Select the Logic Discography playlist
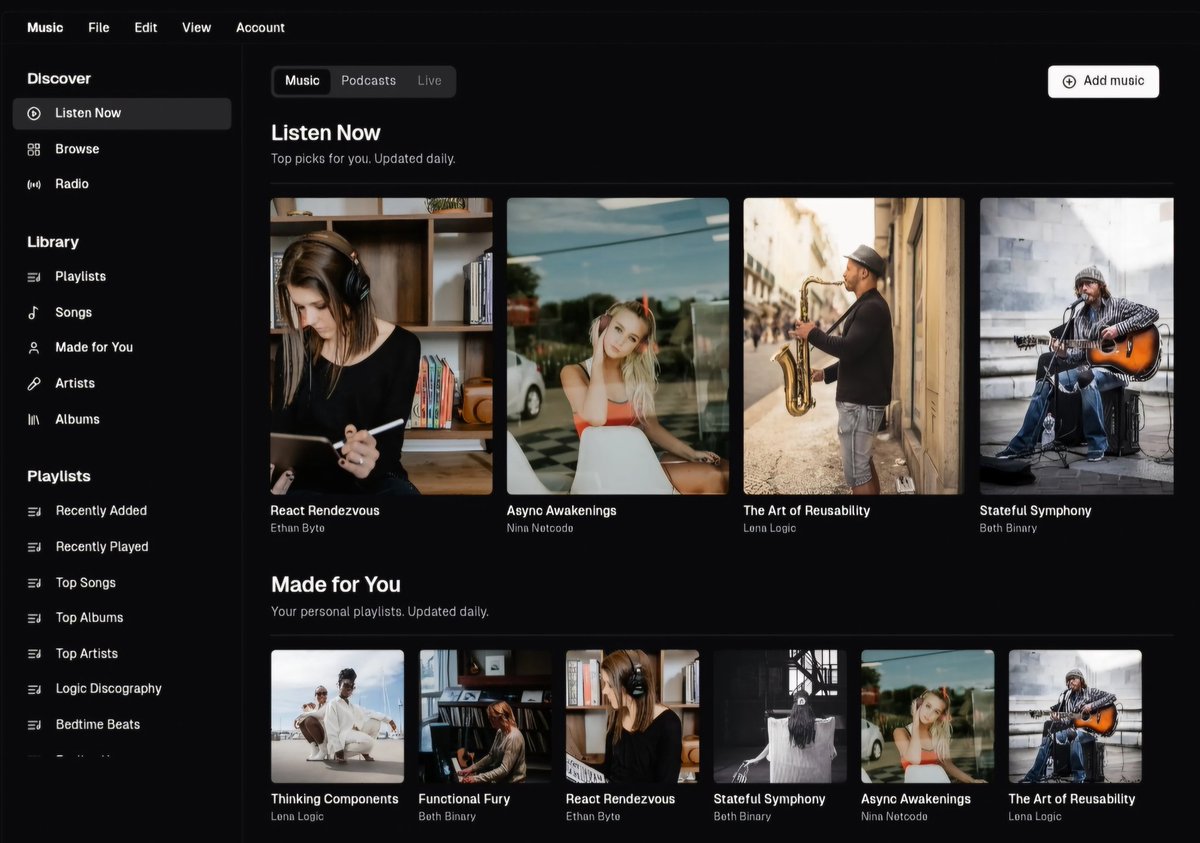1200x843 pixels. (122, 689)
